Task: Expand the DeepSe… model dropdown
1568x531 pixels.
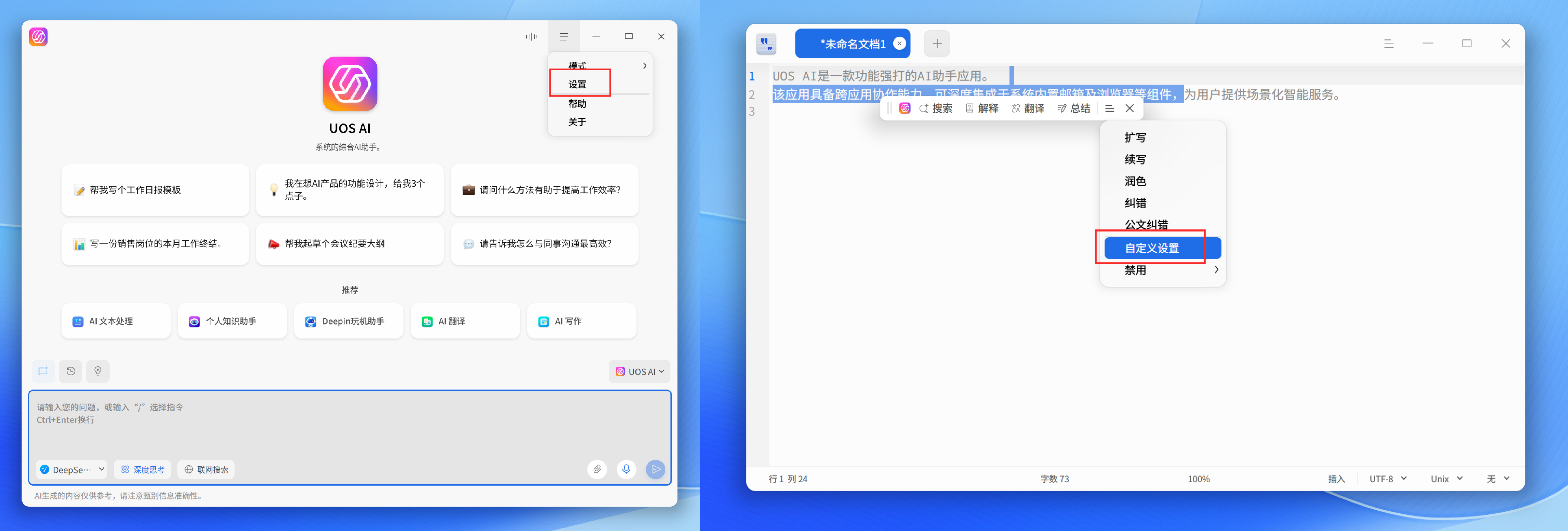Action: [x=72, y=469]
